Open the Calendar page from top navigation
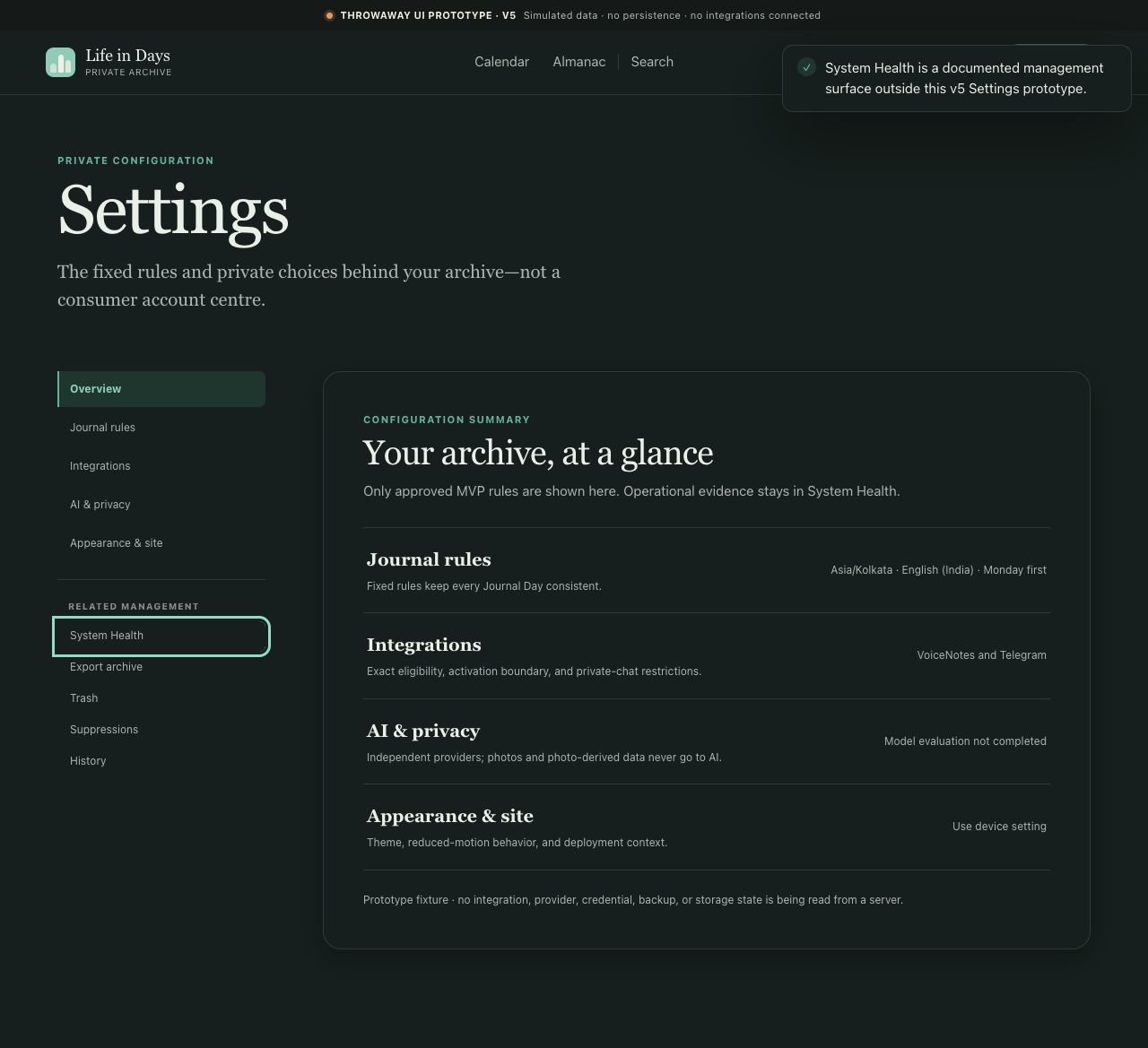The height and width of the screenshot is (1048, 1148). (501, 62)
